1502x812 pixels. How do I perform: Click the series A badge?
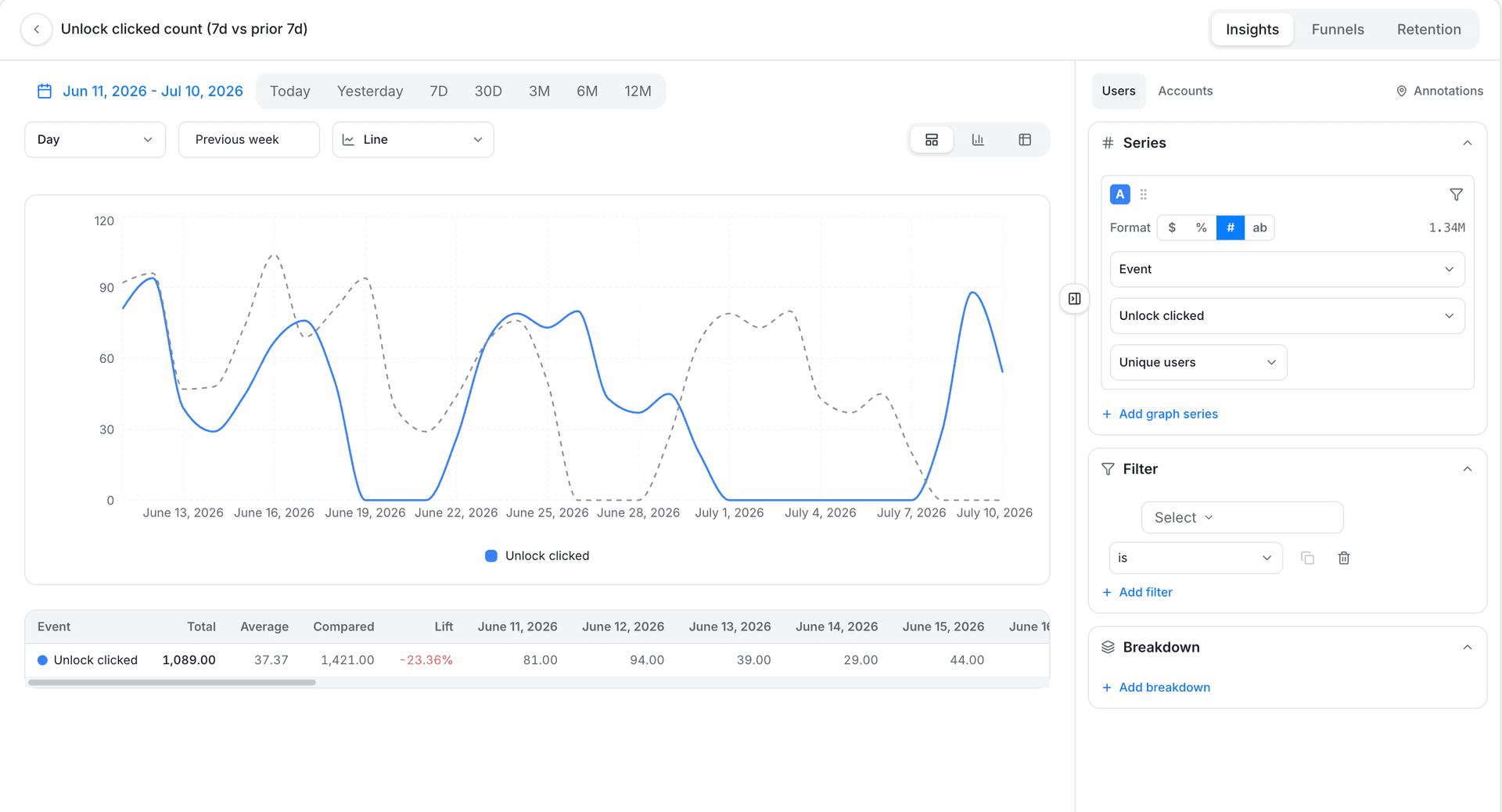click(1120, 195)
